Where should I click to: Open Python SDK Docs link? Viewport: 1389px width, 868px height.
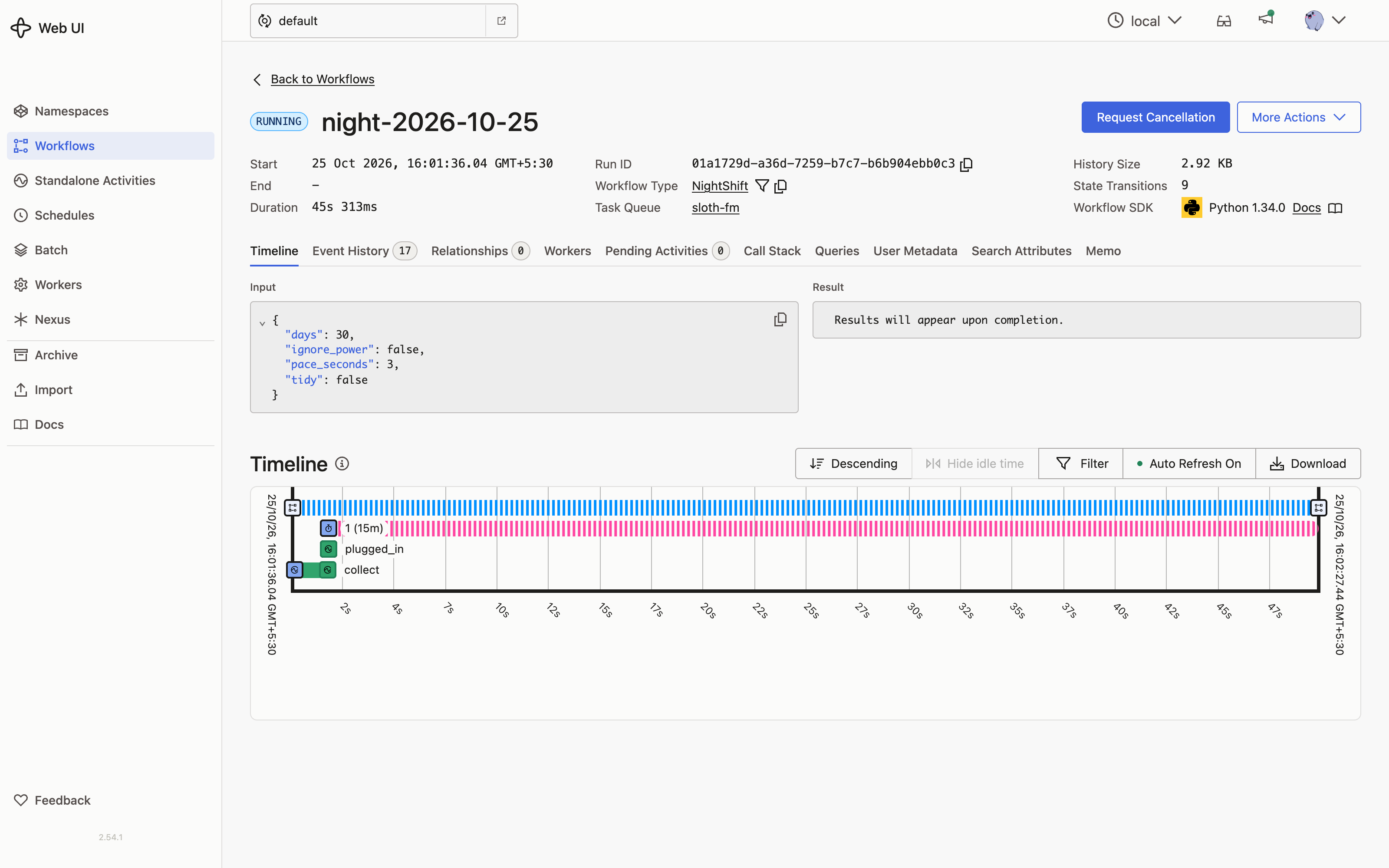(1307, 208)
